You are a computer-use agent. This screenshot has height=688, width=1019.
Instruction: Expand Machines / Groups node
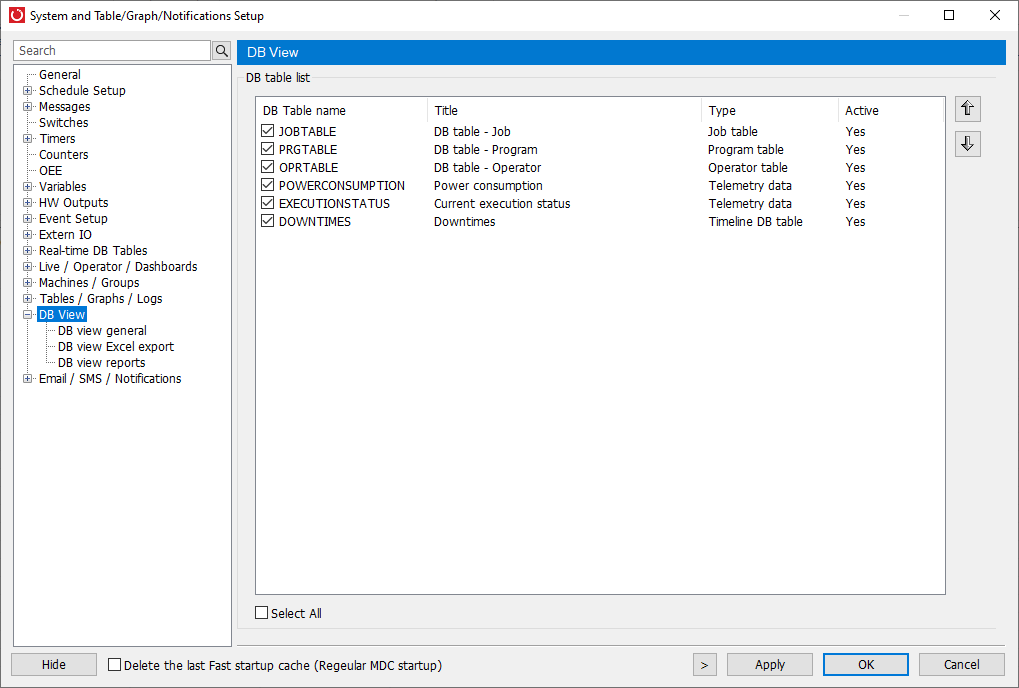(27, 283)
